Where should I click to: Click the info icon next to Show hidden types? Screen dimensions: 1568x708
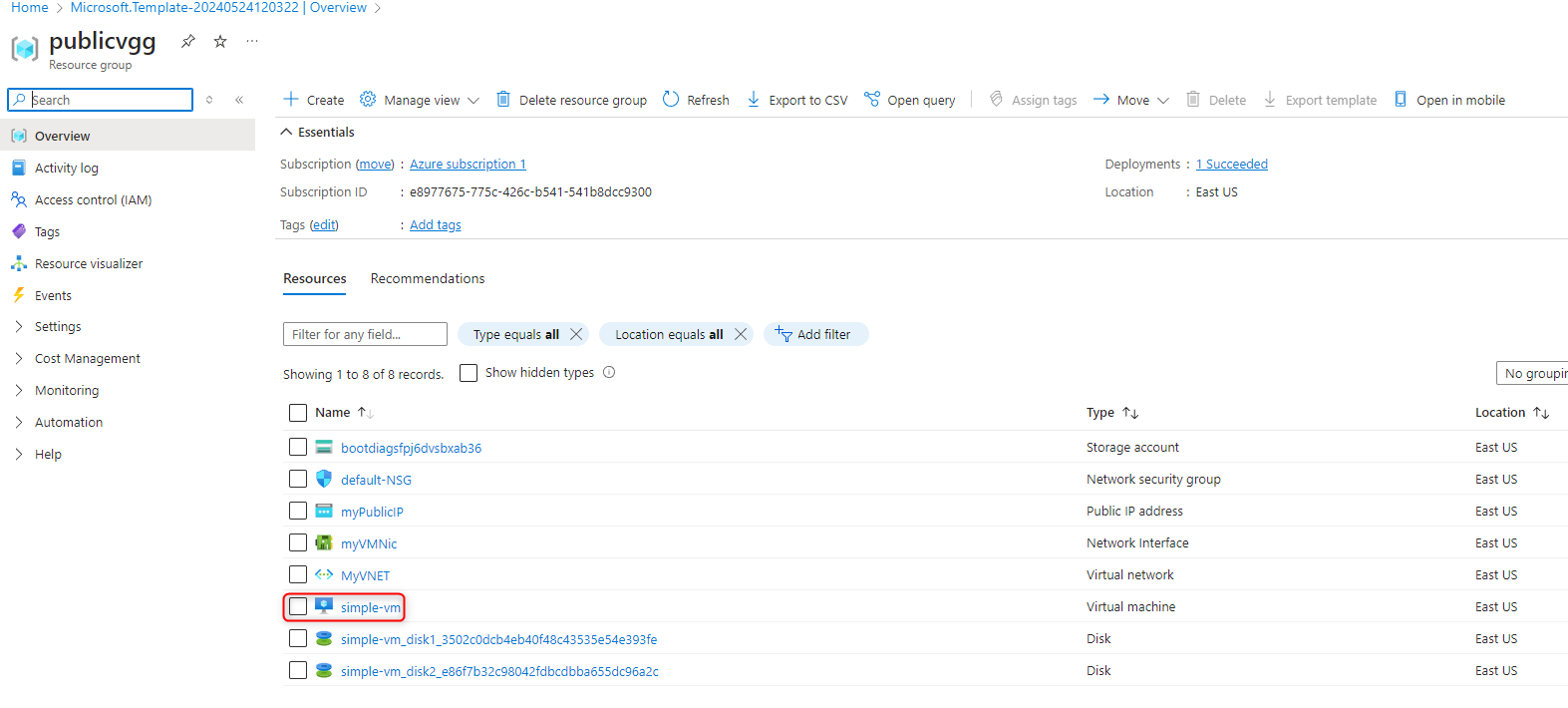pyautogui.click(x=609, y=372)
